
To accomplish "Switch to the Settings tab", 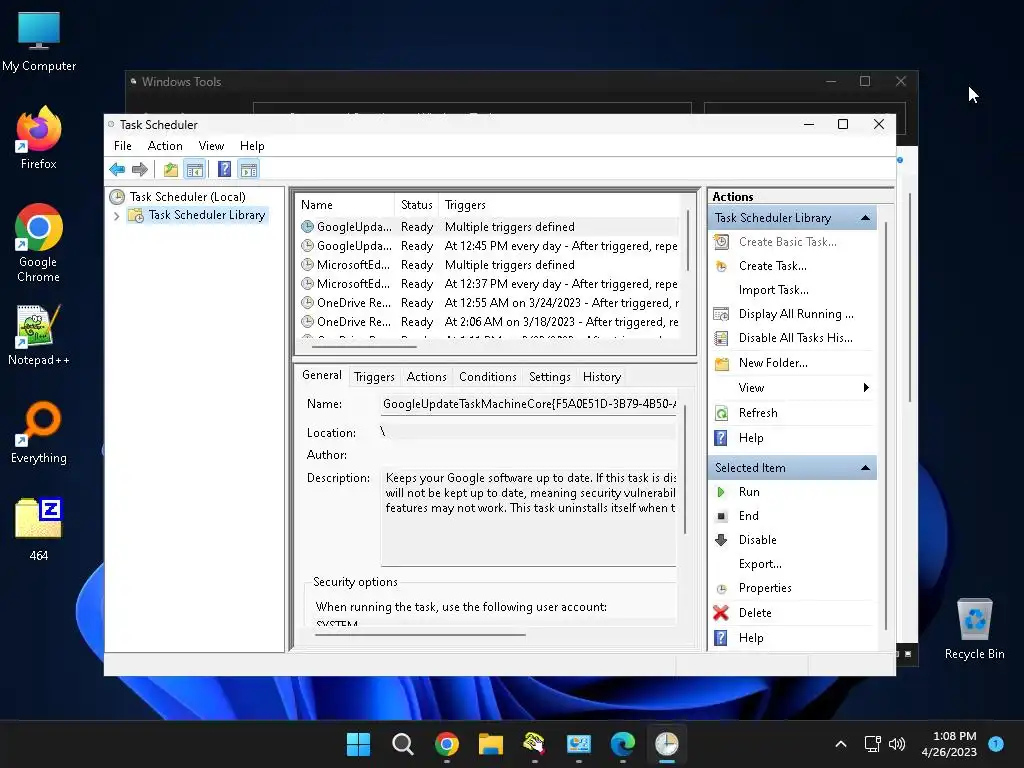I will point(549,377).
